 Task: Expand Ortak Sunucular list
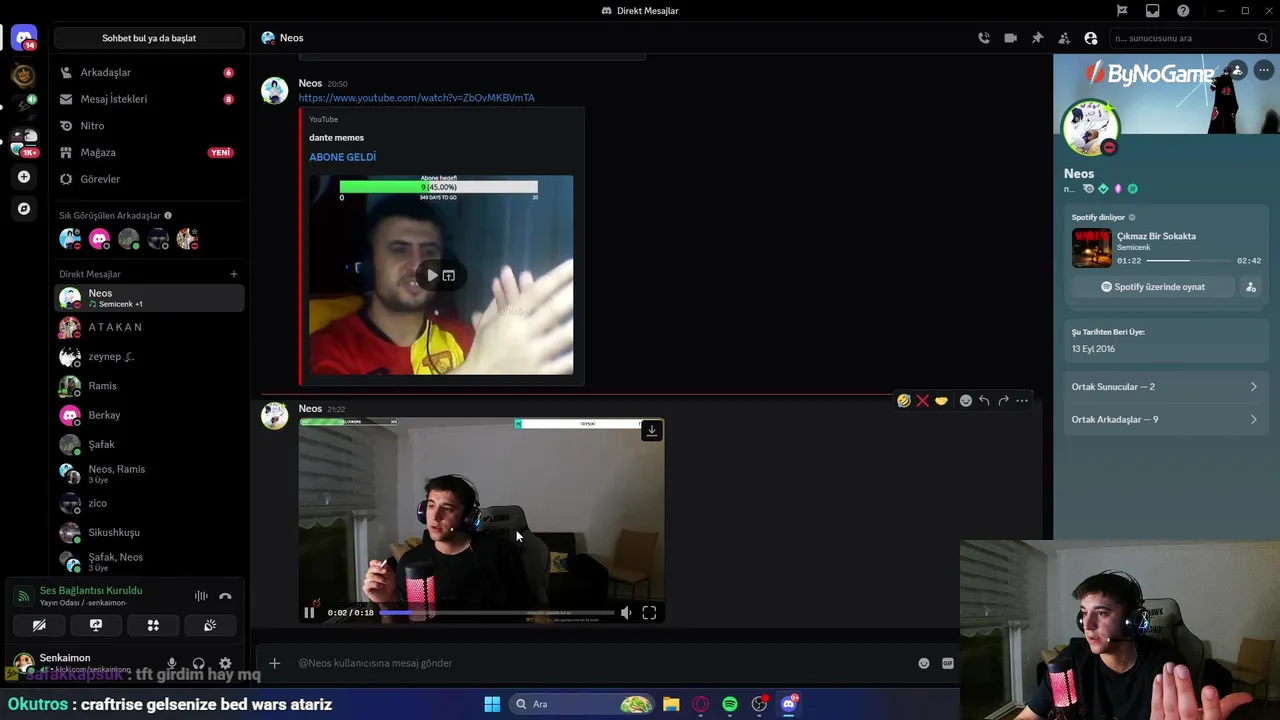(x=1166, y=387)
